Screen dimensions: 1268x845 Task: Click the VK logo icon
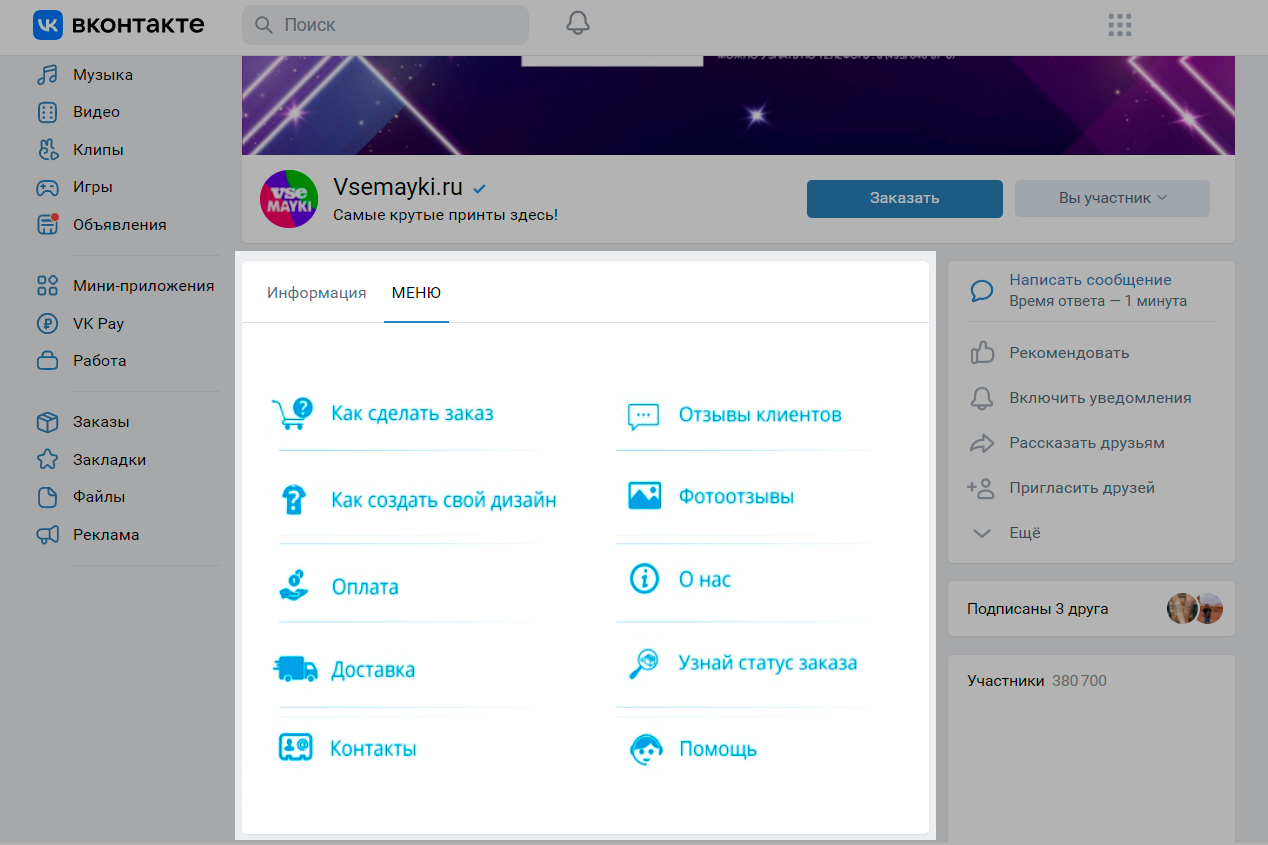pyautogui.click(x=48, y=25)
